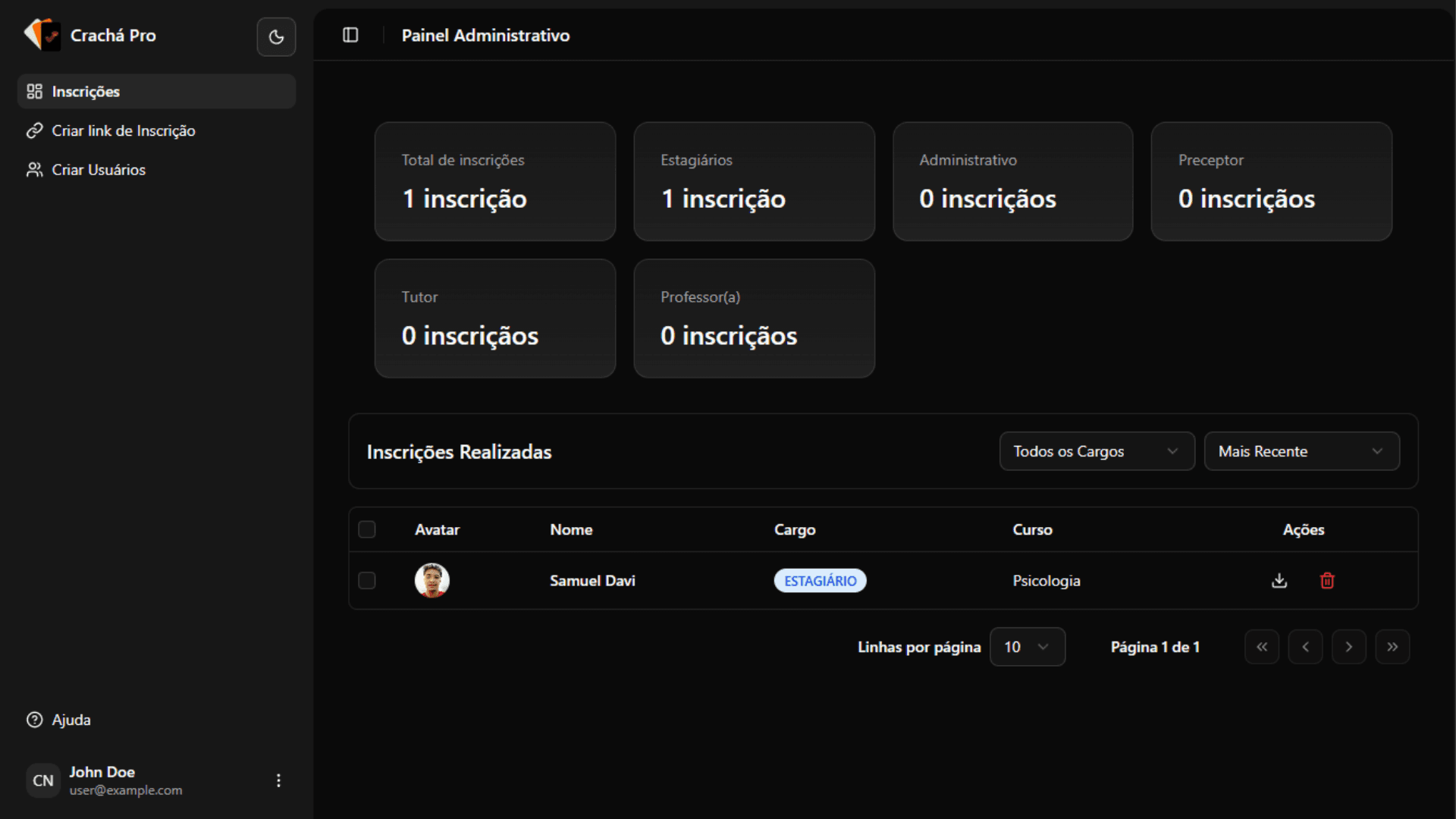1456x819 pixels.
Task: Navigate to Criar Usuários
Action: click(99, 170)
